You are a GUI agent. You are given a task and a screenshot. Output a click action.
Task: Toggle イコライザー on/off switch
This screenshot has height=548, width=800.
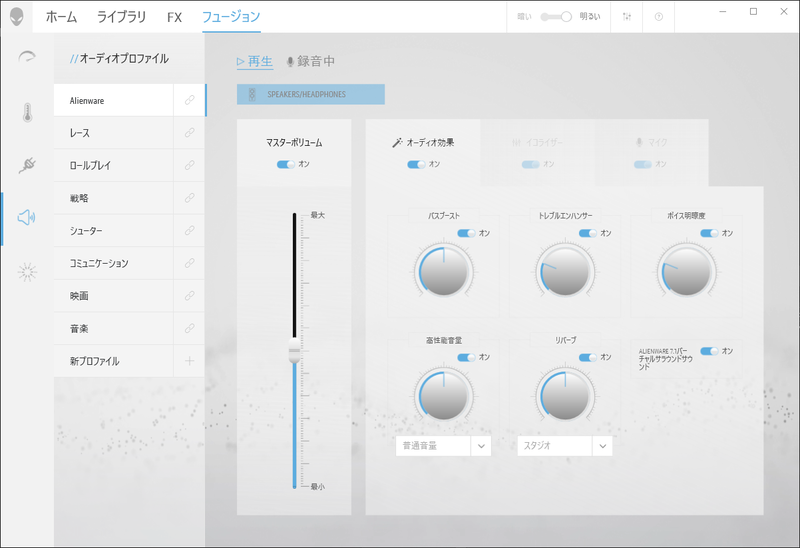coord(531,164)
